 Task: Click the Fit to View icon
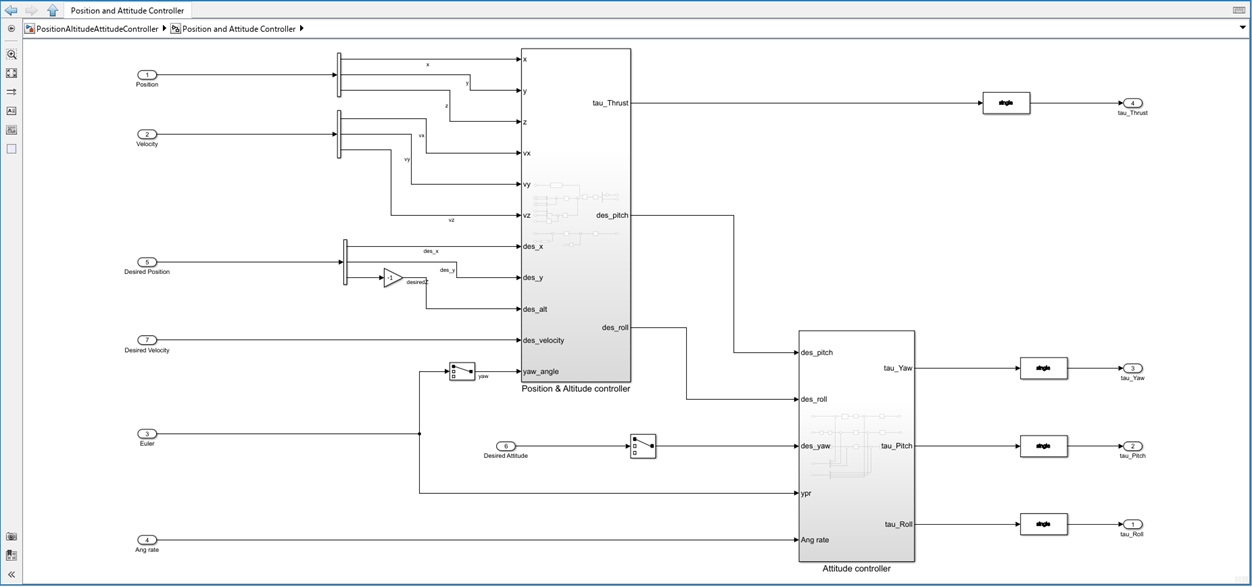pyautogui.click(x=12, y=73)
